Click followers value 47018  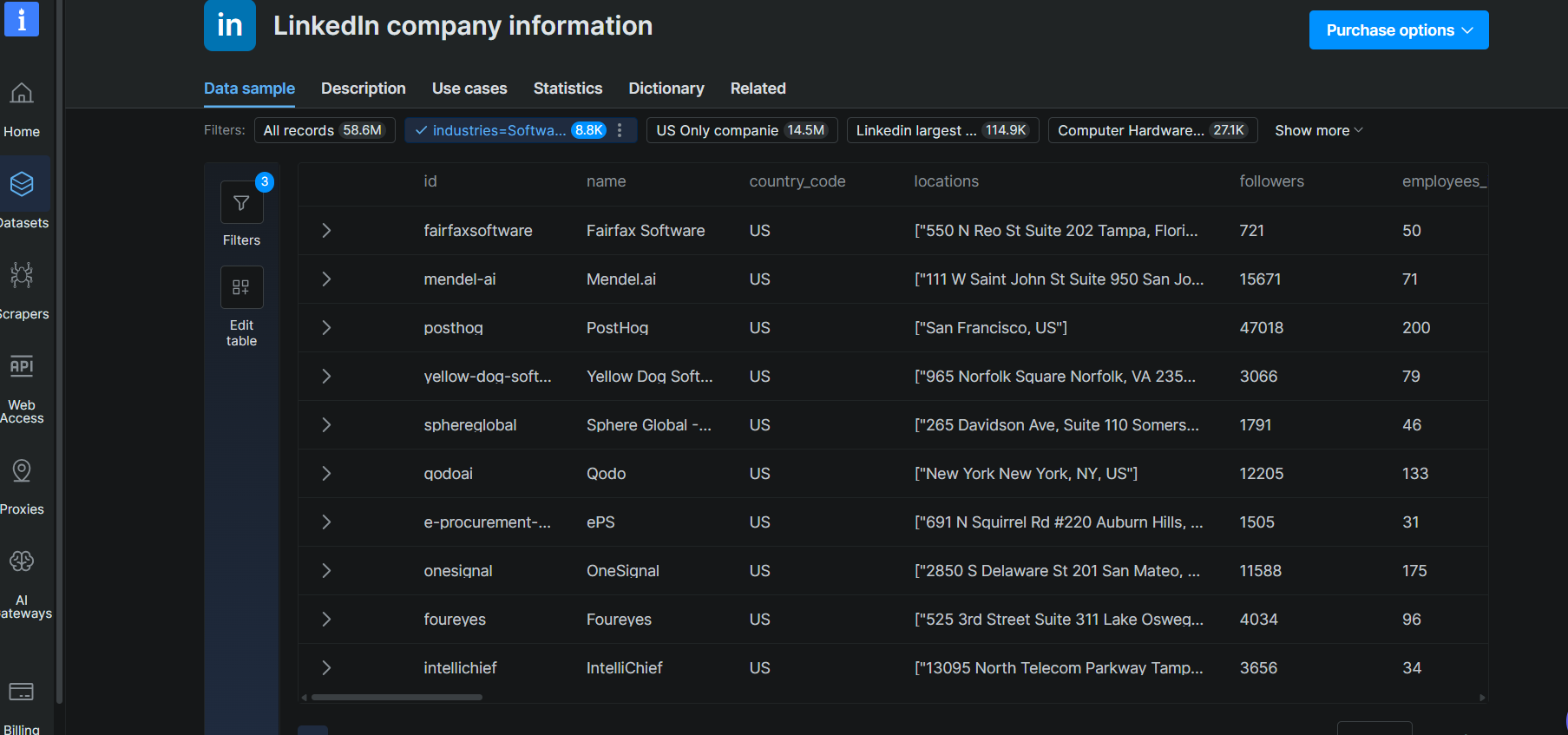click(1261, 328)
